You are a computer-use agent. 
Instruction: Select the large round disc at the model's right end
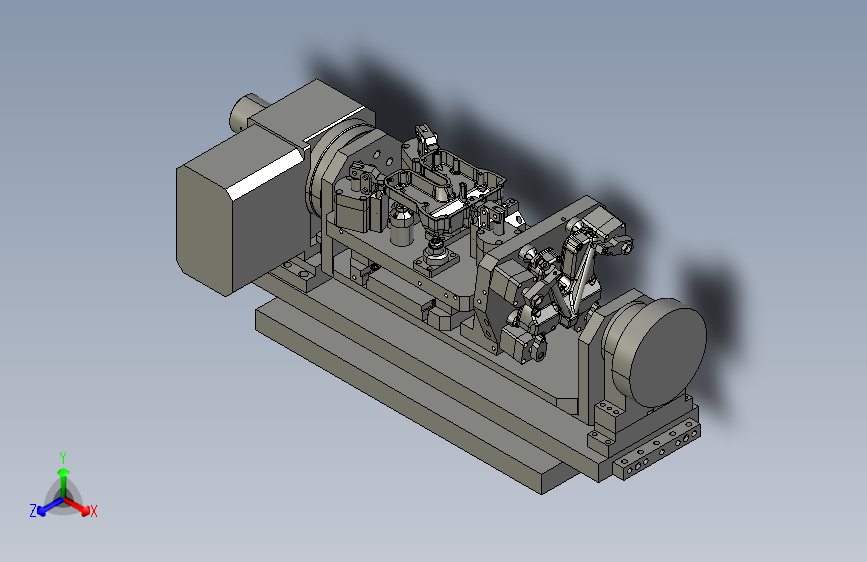(667, 353)
